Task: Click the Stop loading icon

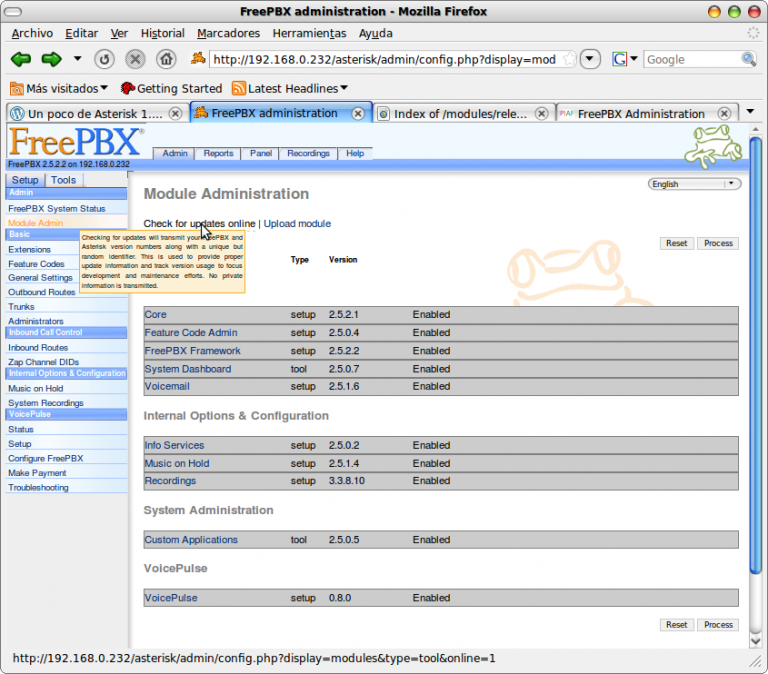Action: pos(135,59)
